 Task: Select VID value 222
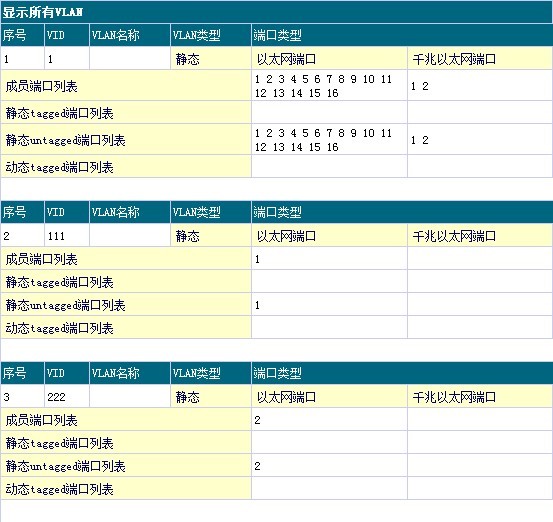[56, 397]
